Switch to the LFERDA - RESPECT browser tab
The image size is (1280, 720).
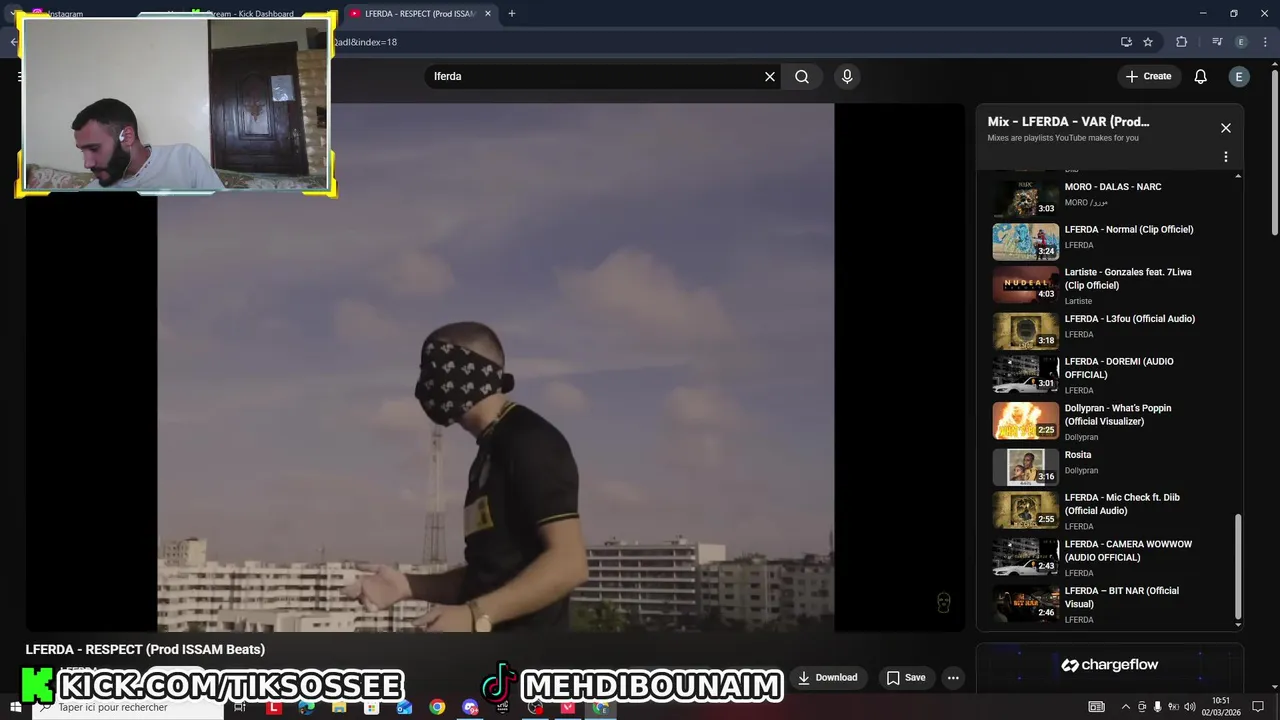point(419,14)
